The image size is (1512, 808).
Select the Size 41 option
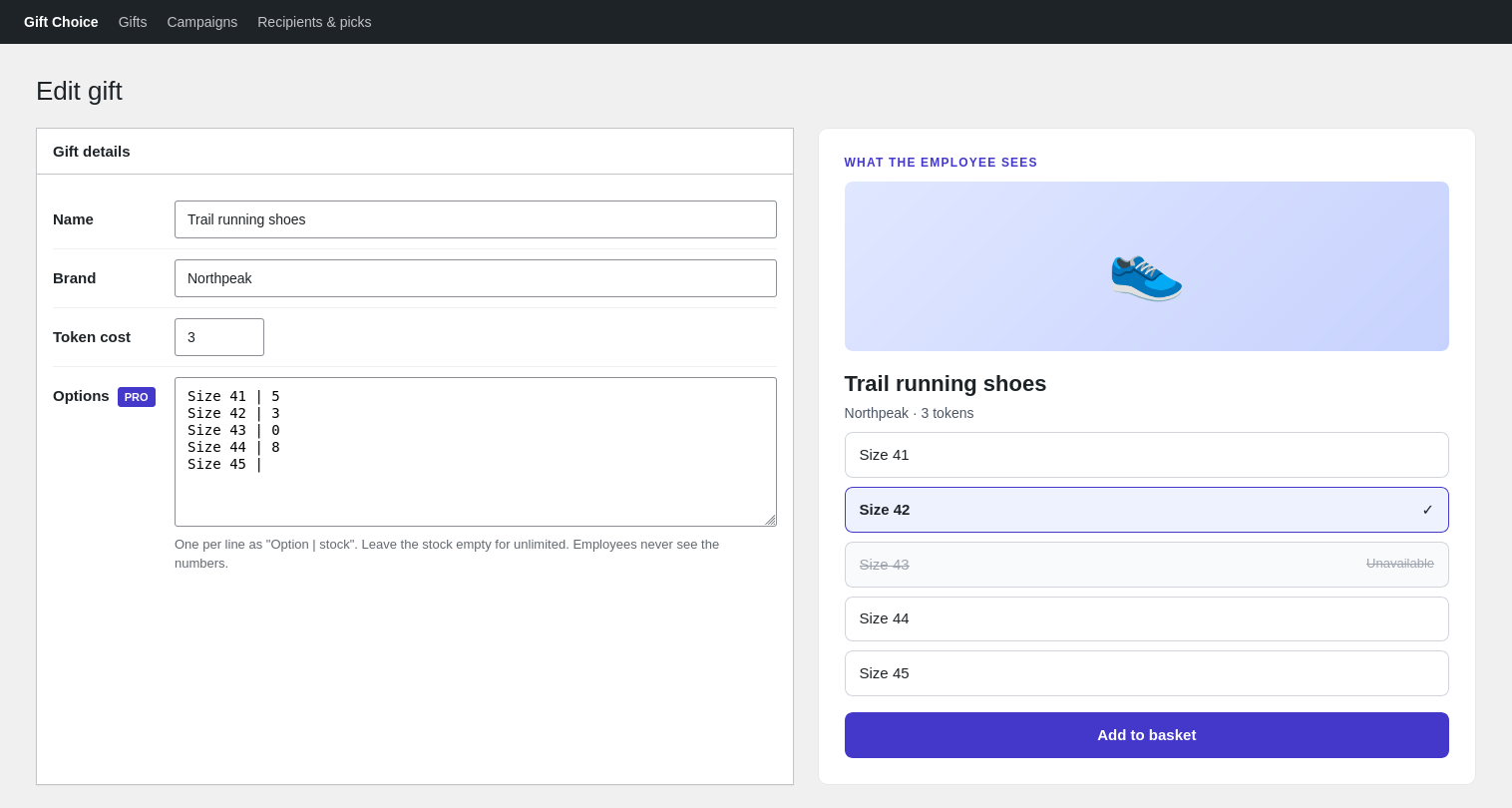click(x=1146, y=455)
